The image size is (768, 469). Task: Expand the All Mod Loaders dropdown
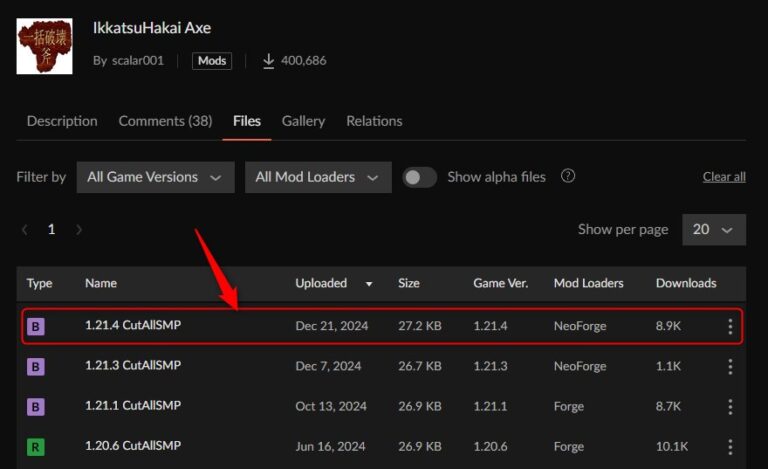316,177
